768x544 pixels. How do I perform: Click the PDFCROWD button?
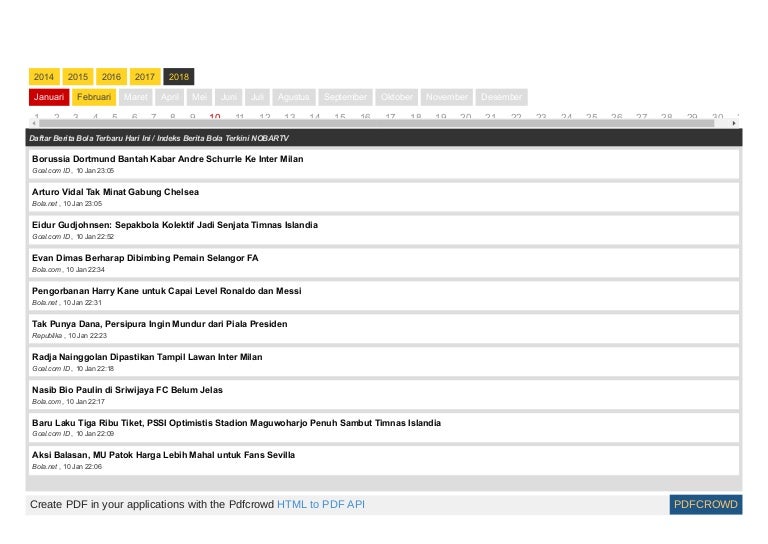coord(706,504)
